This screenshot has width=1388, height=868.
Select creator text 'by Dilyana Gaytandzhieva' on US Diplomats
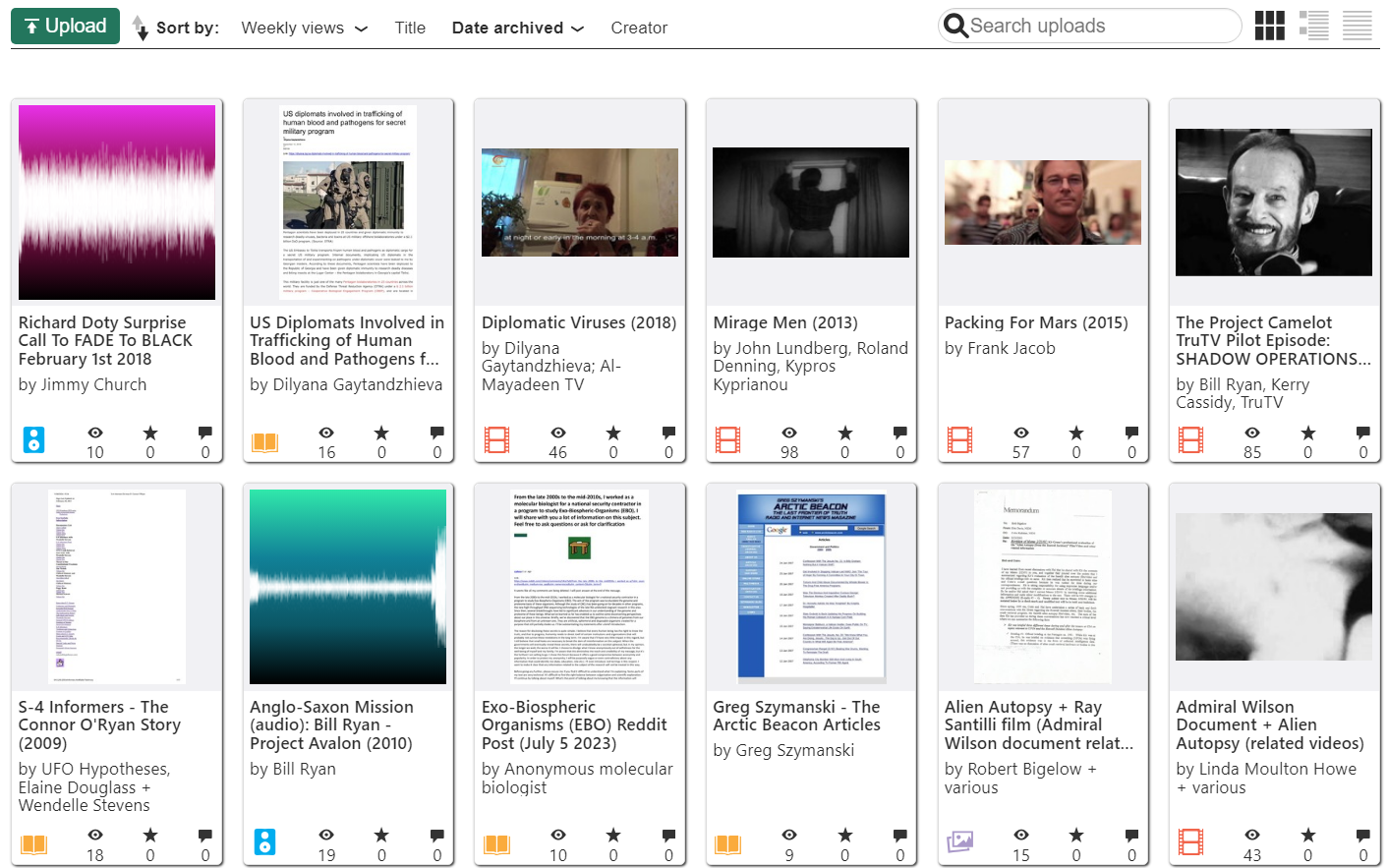tap(346, 384)
